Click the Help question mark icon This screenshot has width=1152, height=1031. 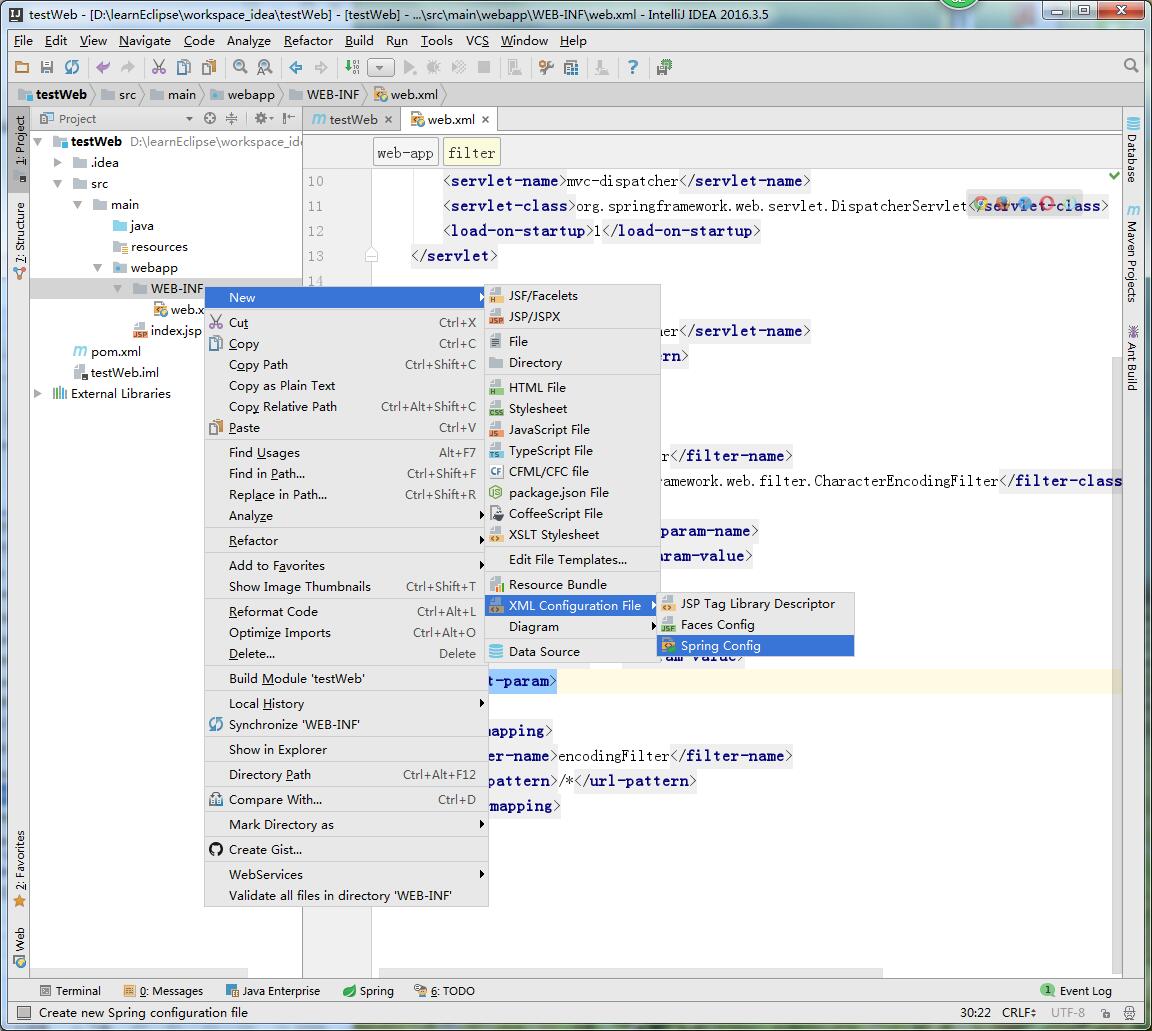(633, 68)
